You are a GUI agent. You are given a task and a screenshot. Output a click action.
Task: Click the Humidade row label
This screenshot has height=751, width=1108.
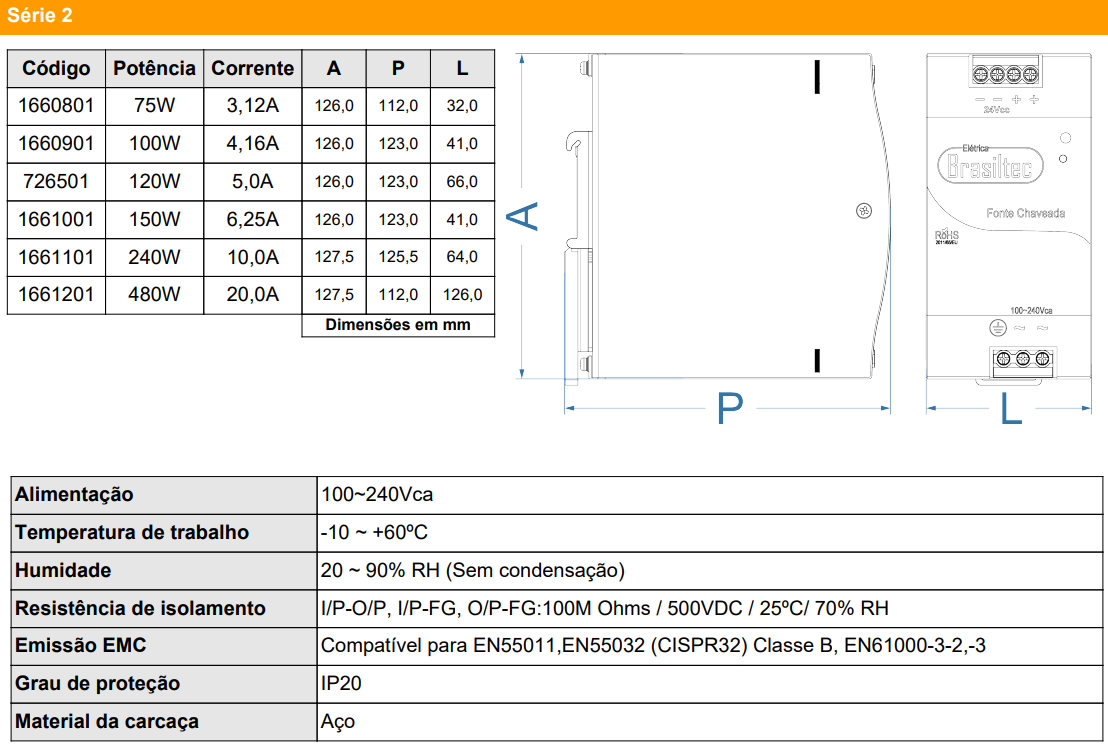63,571
